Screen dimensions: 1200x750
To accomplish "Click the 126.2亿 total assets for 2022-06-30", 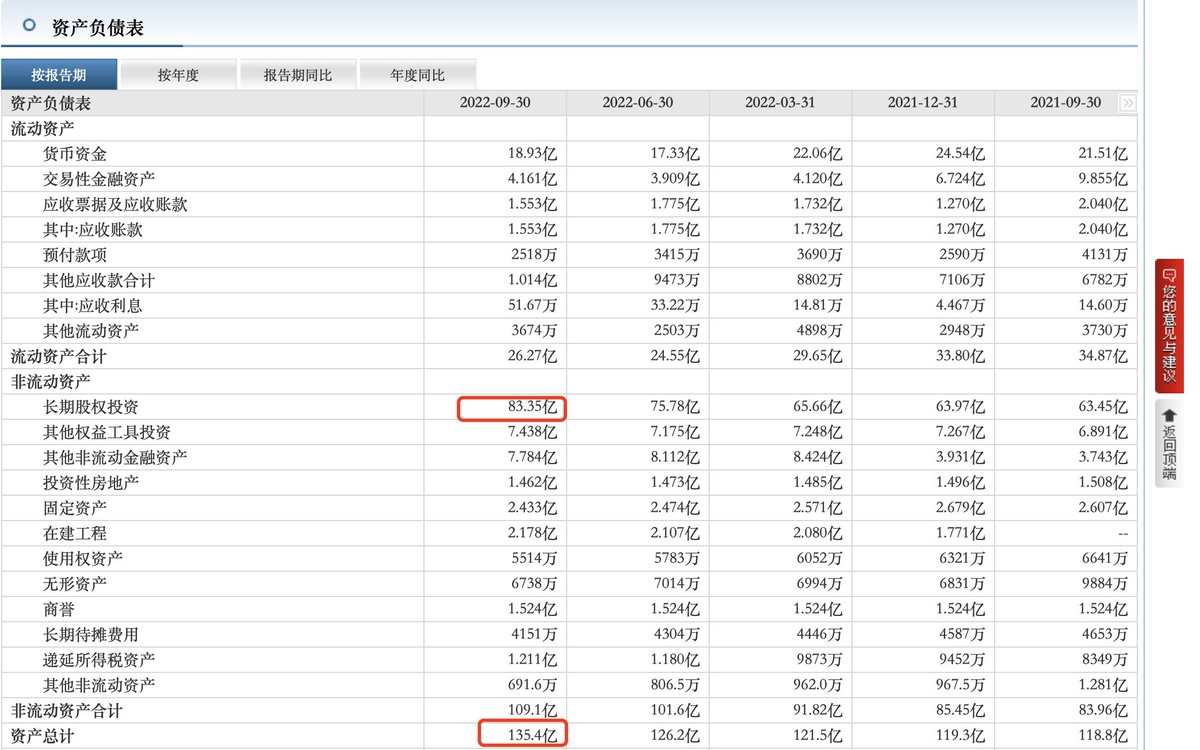I will tap(675, 736).
